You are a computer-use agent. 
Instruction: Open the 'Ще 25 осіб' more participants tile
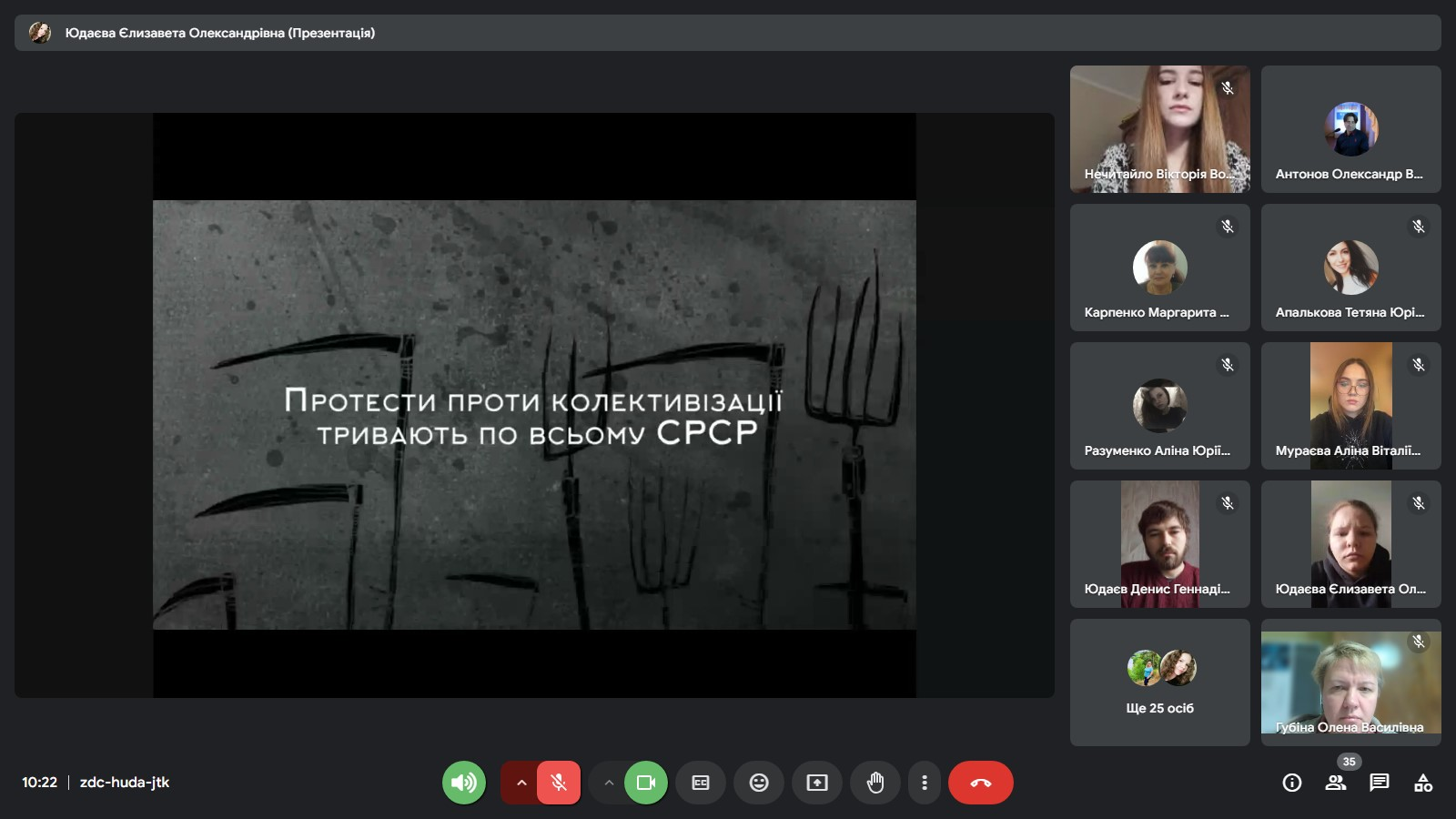[x=1160, y=682]
